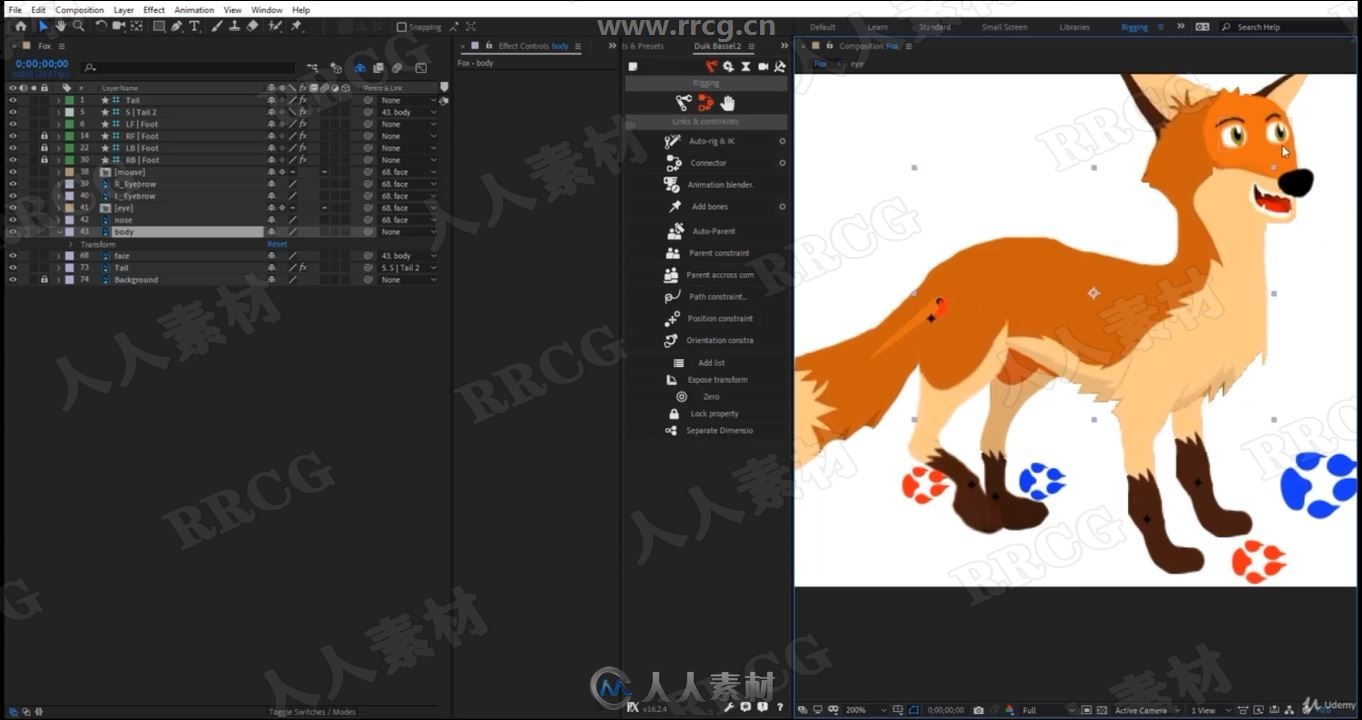Expand the Transform property group

coord(70,244)
